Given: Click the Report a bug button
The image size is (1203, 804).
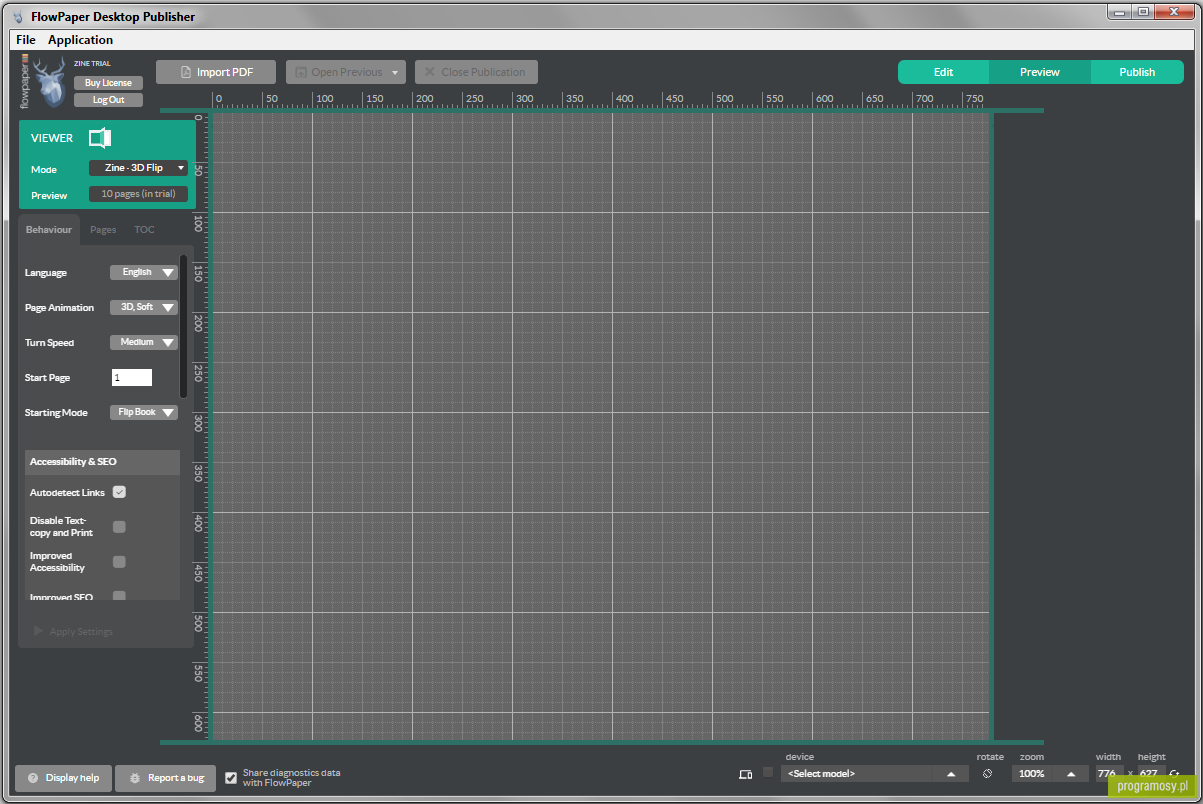Looking at the screenshot, I should [x=165, y=778].
